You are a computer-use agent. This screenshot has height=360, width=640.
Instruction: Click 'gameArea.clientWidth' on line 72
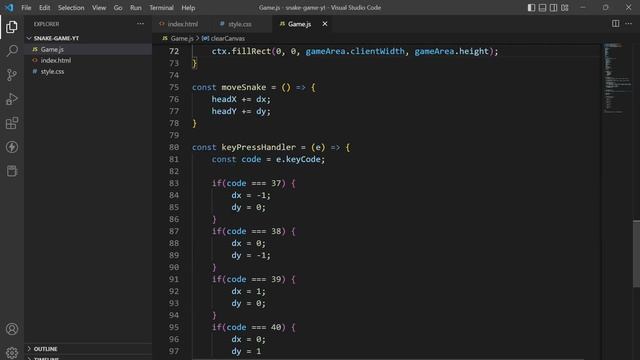point(355,51)
